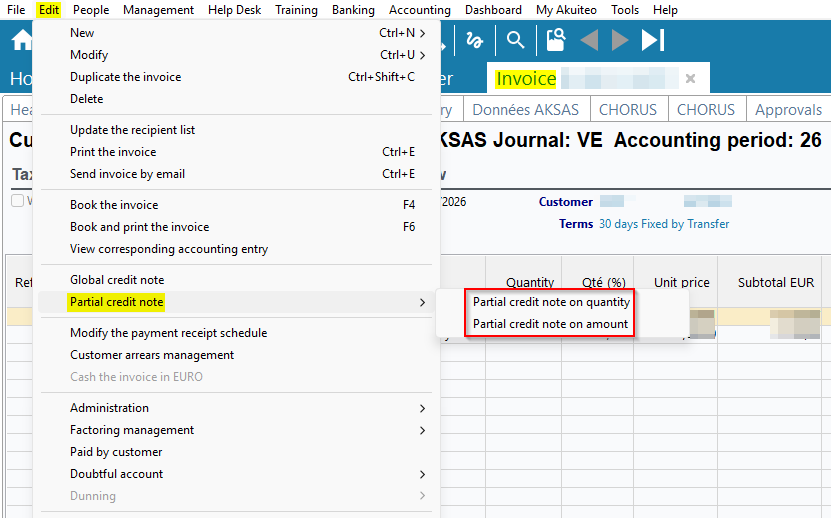Click the Subtotal EUR column header

click(x=776, y=283)
